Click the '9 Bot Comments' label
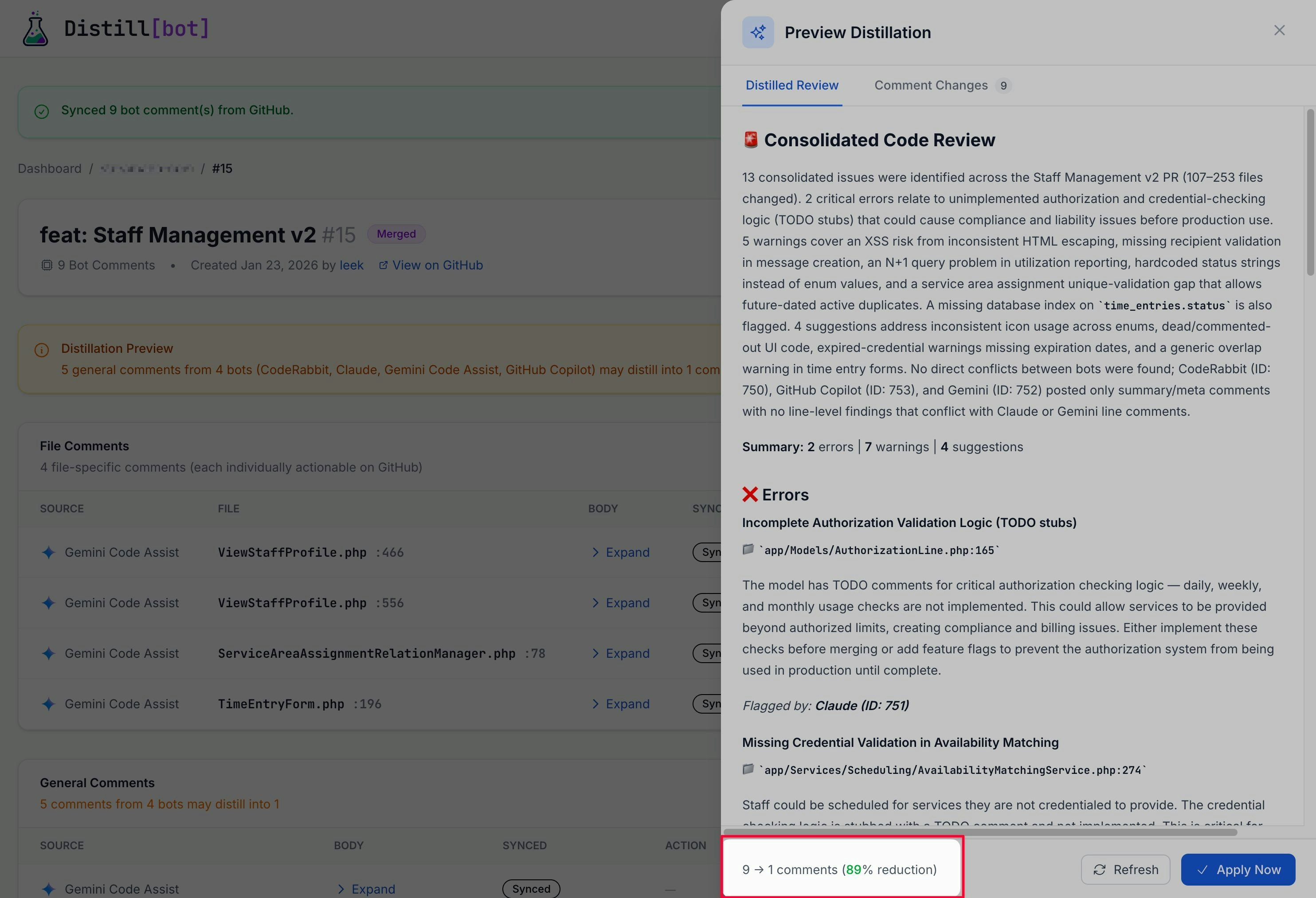1316x898 pixels. pos(106,265)
